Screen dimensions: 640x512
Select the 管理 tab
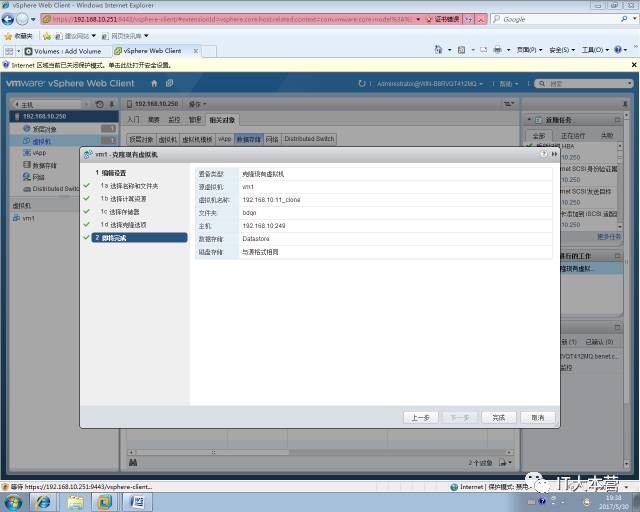pos(195,120)
